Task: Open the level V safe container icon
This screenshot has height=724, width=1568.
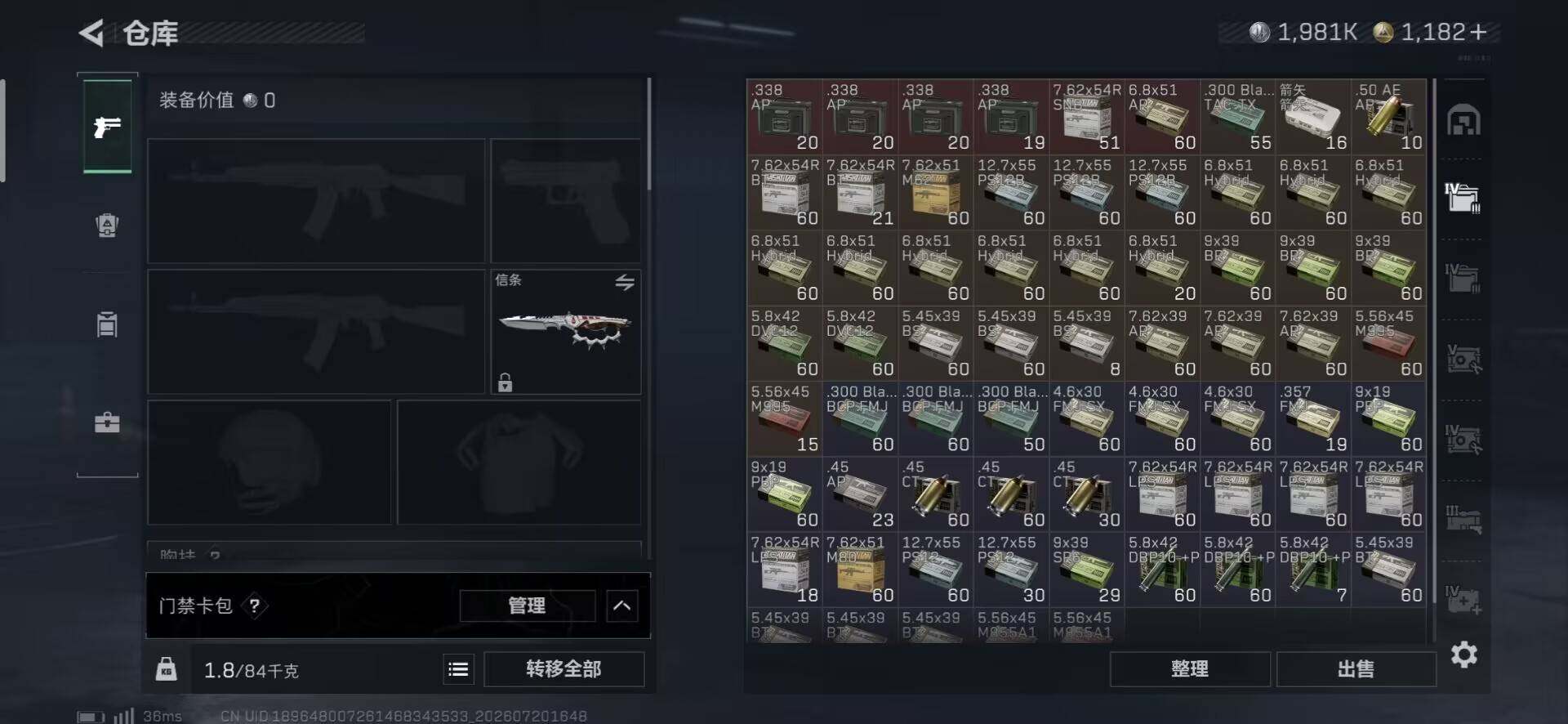Action: point(1463,358)
